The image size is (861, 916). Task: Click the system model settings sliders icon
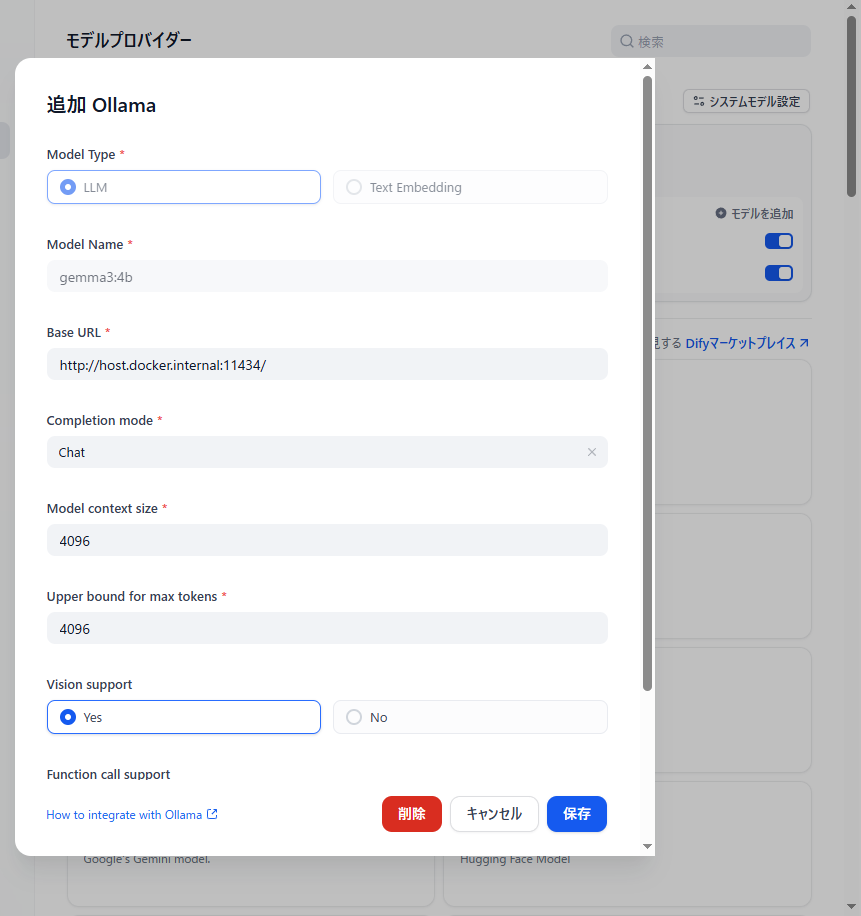pyautogui.click(x=699, y=101)
